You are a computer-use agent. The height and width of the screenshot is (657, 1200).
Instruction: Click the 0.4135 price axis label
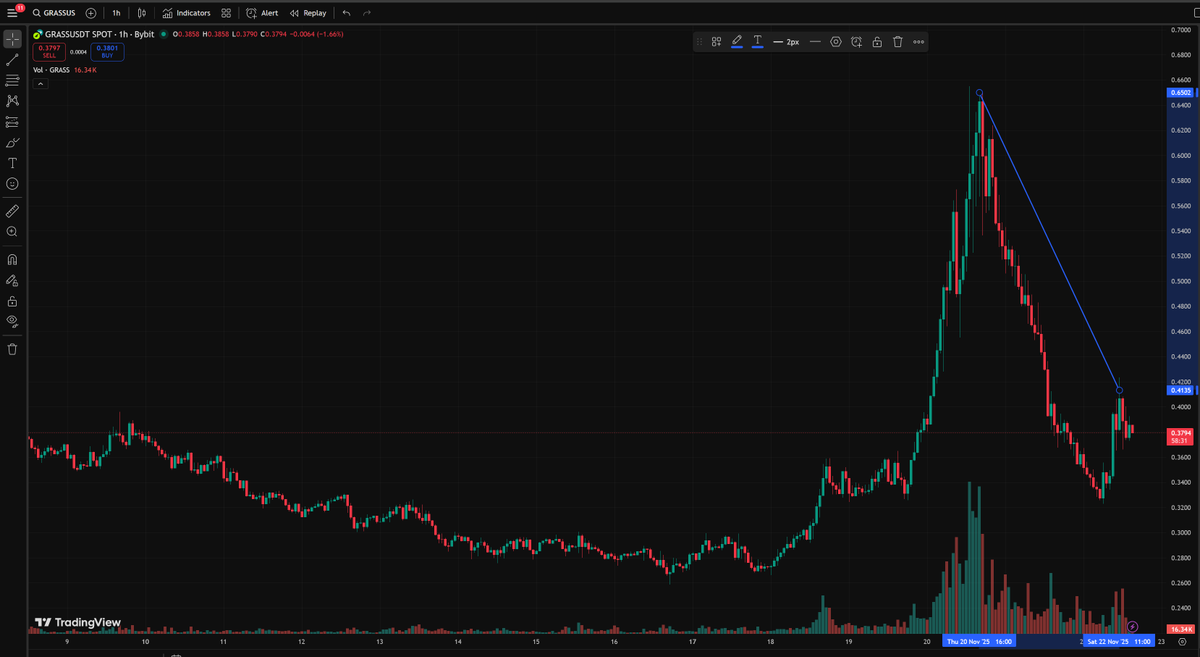(1180, 390)
